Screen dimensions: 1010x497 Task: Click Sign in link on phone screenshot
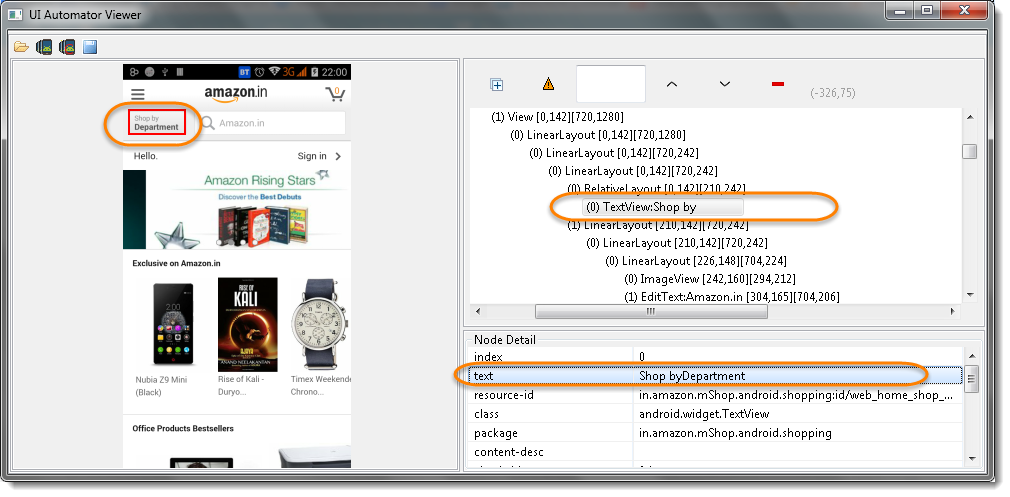point(312,156)
